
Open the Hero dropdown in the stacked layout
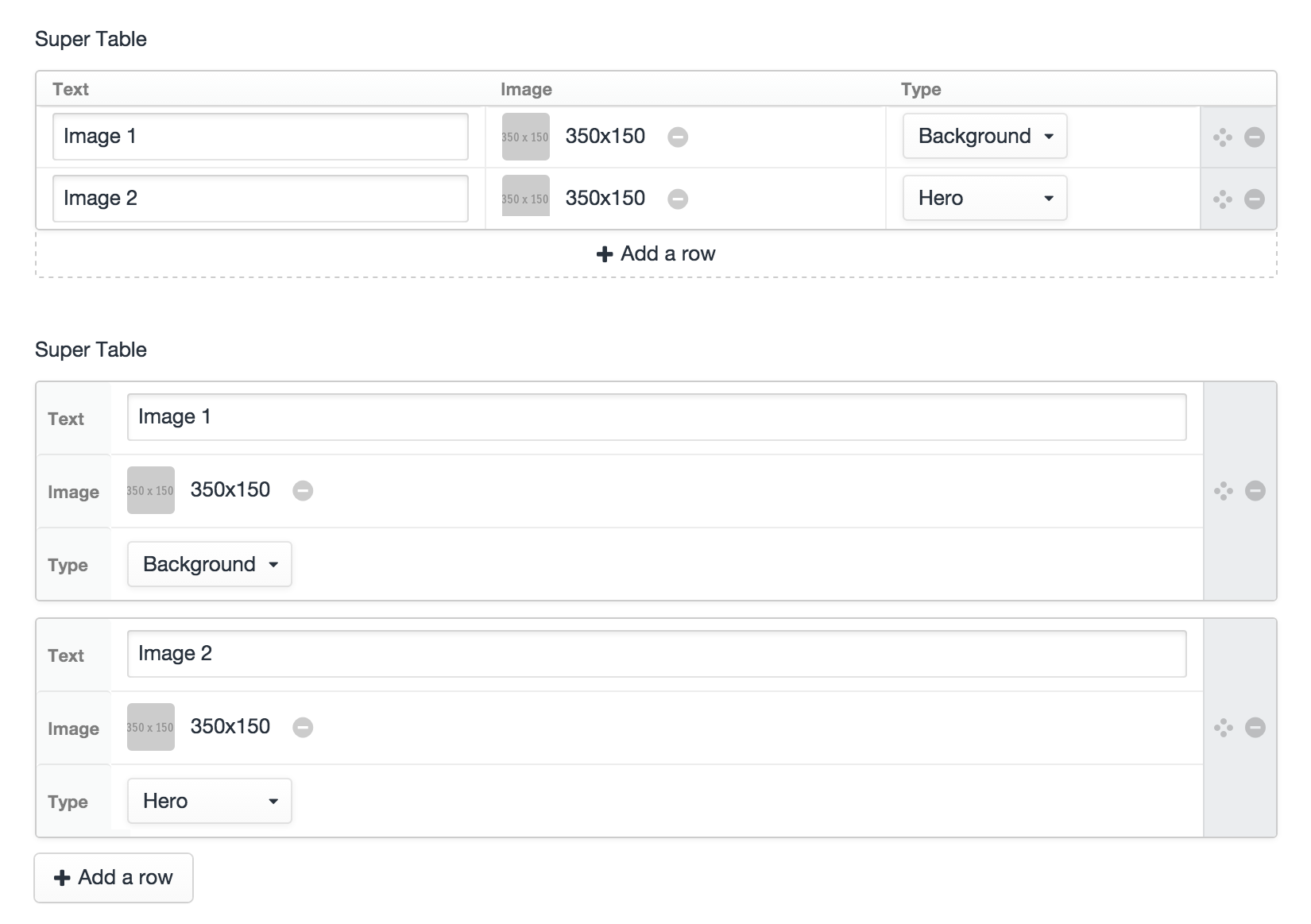click(209, 801)
